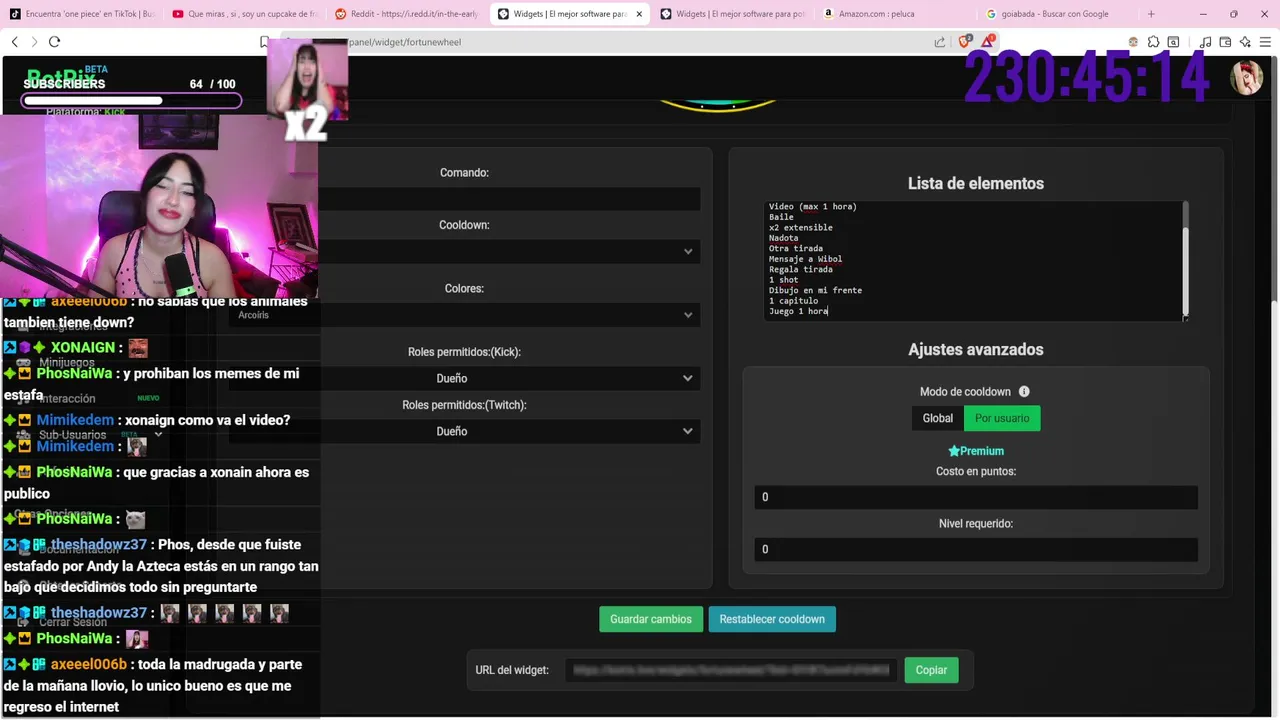
Task: Switch to the second Widgets tab
Action: 733,14
